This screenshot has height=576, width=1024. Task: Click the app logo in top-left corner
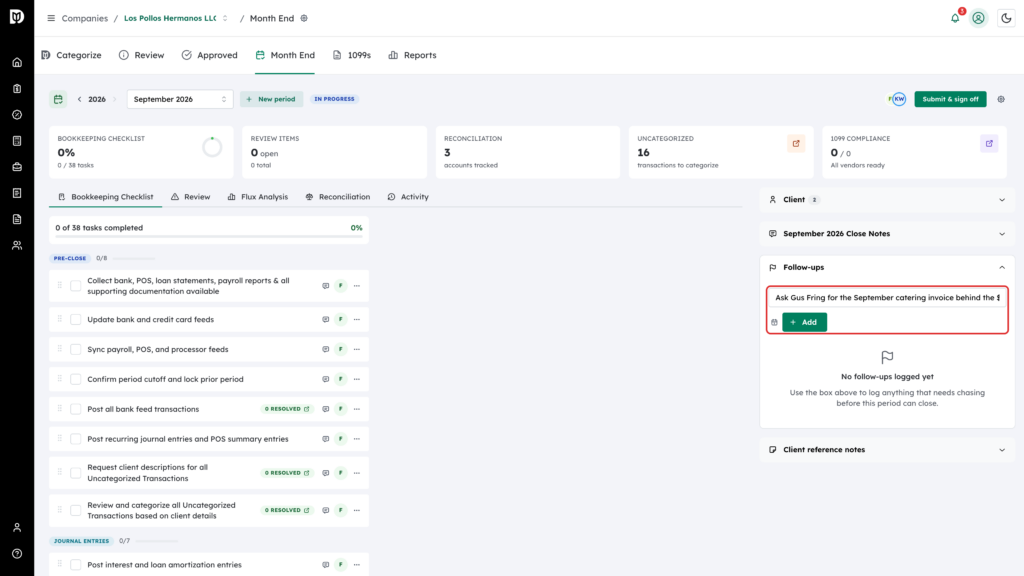(17, 17)
